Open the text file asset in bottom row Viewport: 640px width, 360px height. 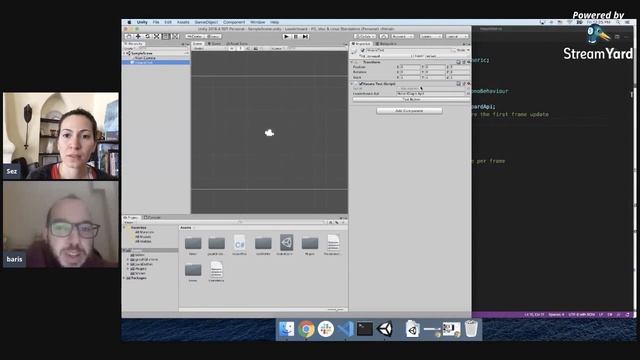pyautogui.click(x=216, y=270)
